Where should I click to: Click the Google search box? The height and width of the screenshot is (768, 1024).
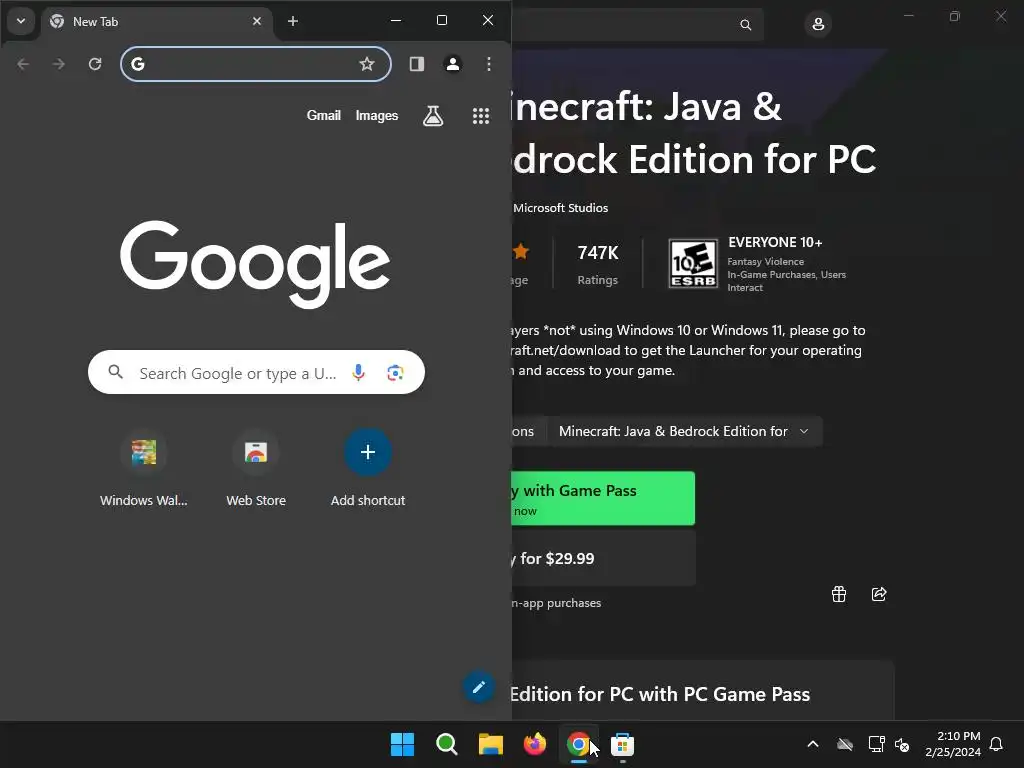click(256, 372)
